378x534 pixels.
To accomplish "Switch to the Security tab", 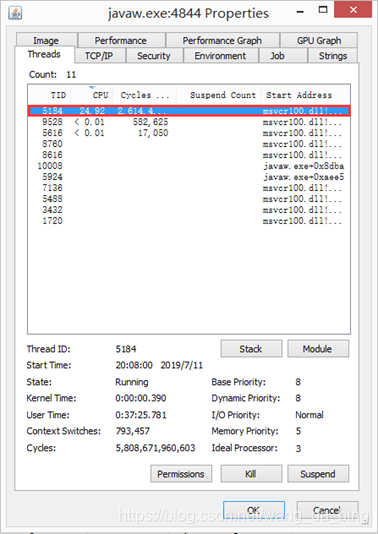I will point(154,56).
